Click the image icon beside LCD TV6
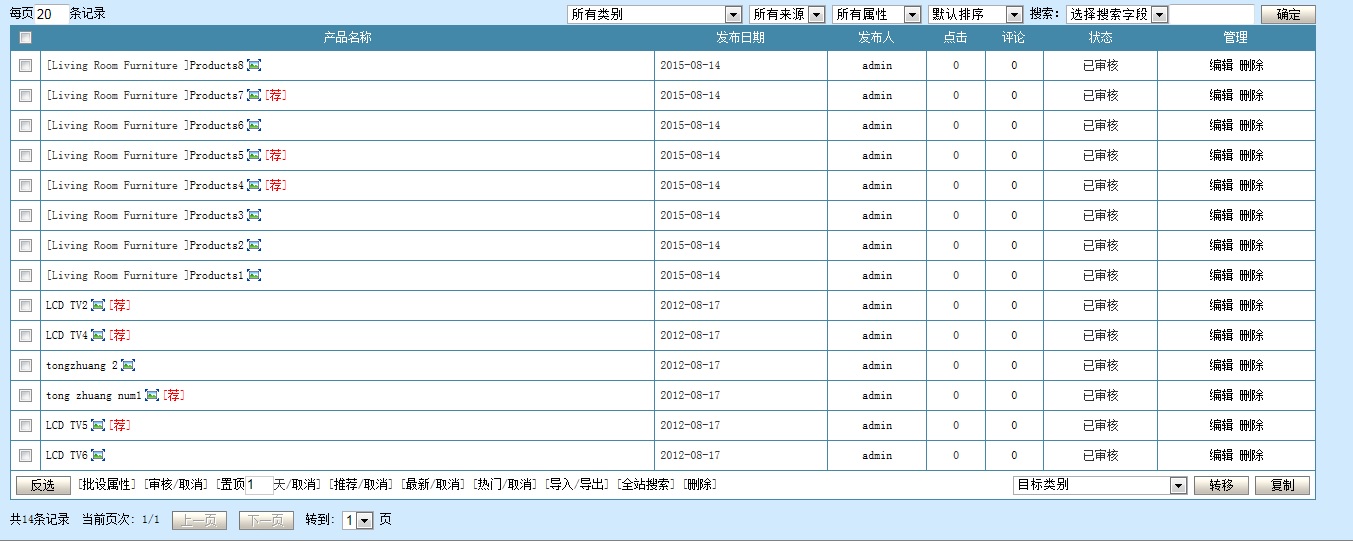This screenshot has height=543, width=1353. coord(98,456)
